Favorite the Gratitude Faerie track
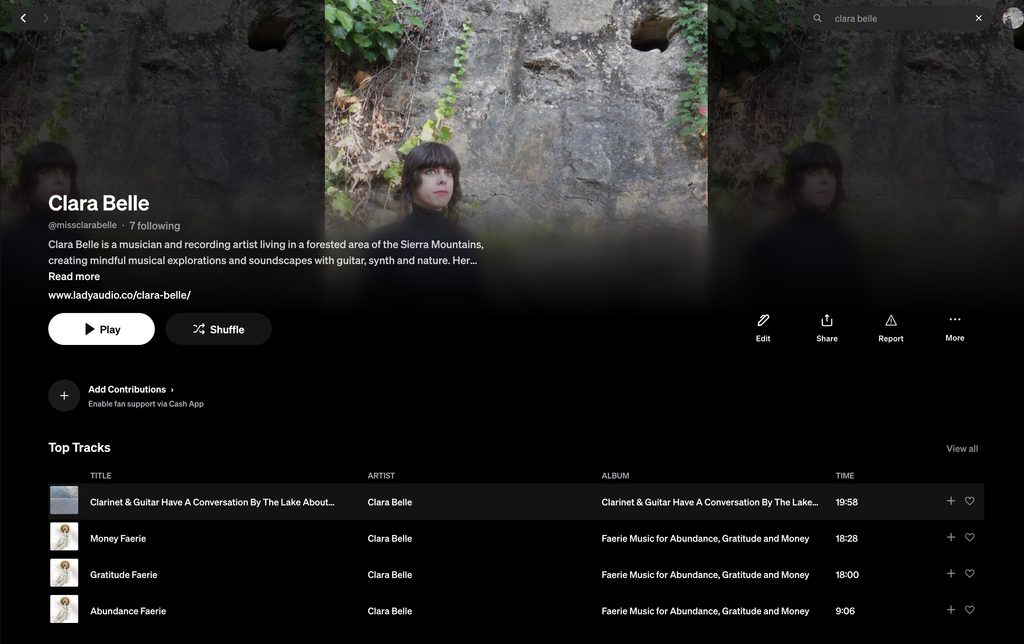The height and width of the screenshot is (644, 1024). (x=970, y=573)
